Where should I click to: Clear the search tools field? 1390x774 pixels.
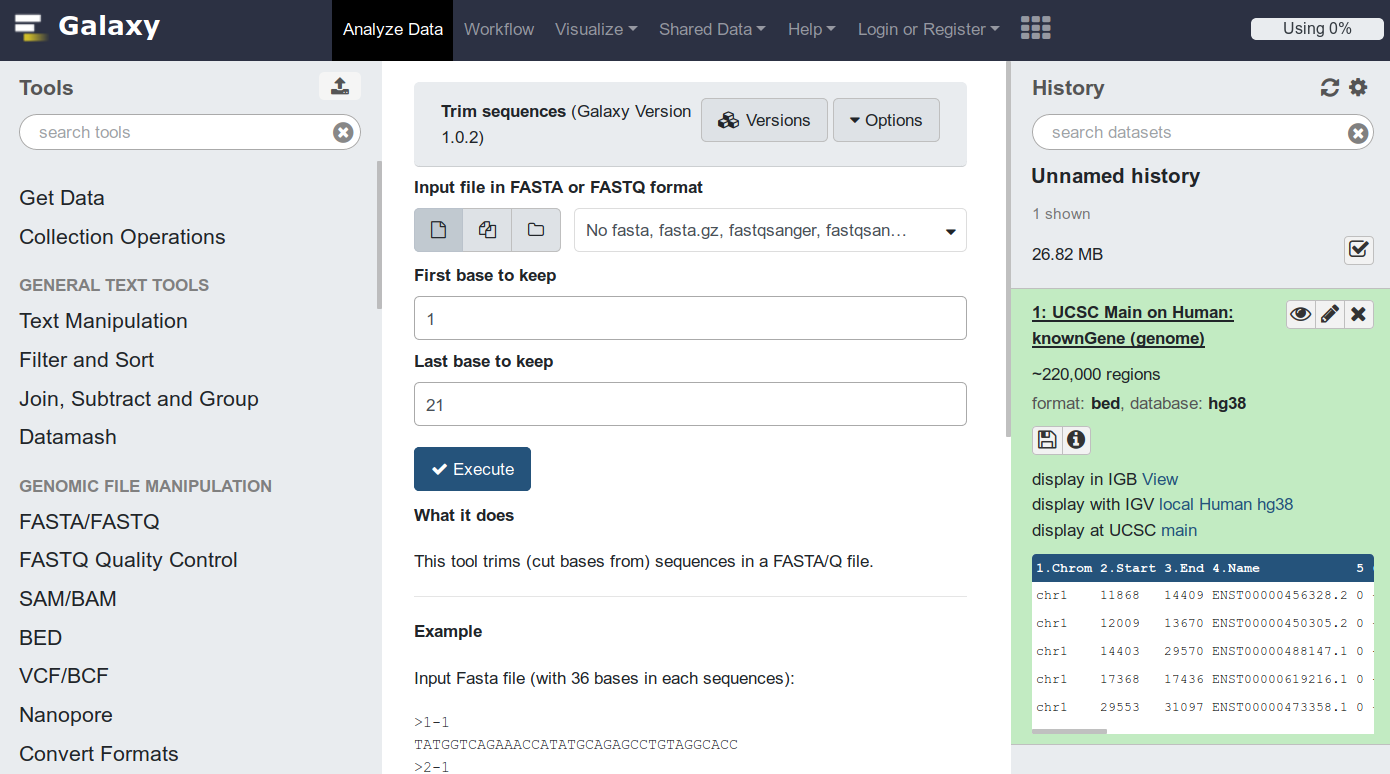(x=343, y=132)
